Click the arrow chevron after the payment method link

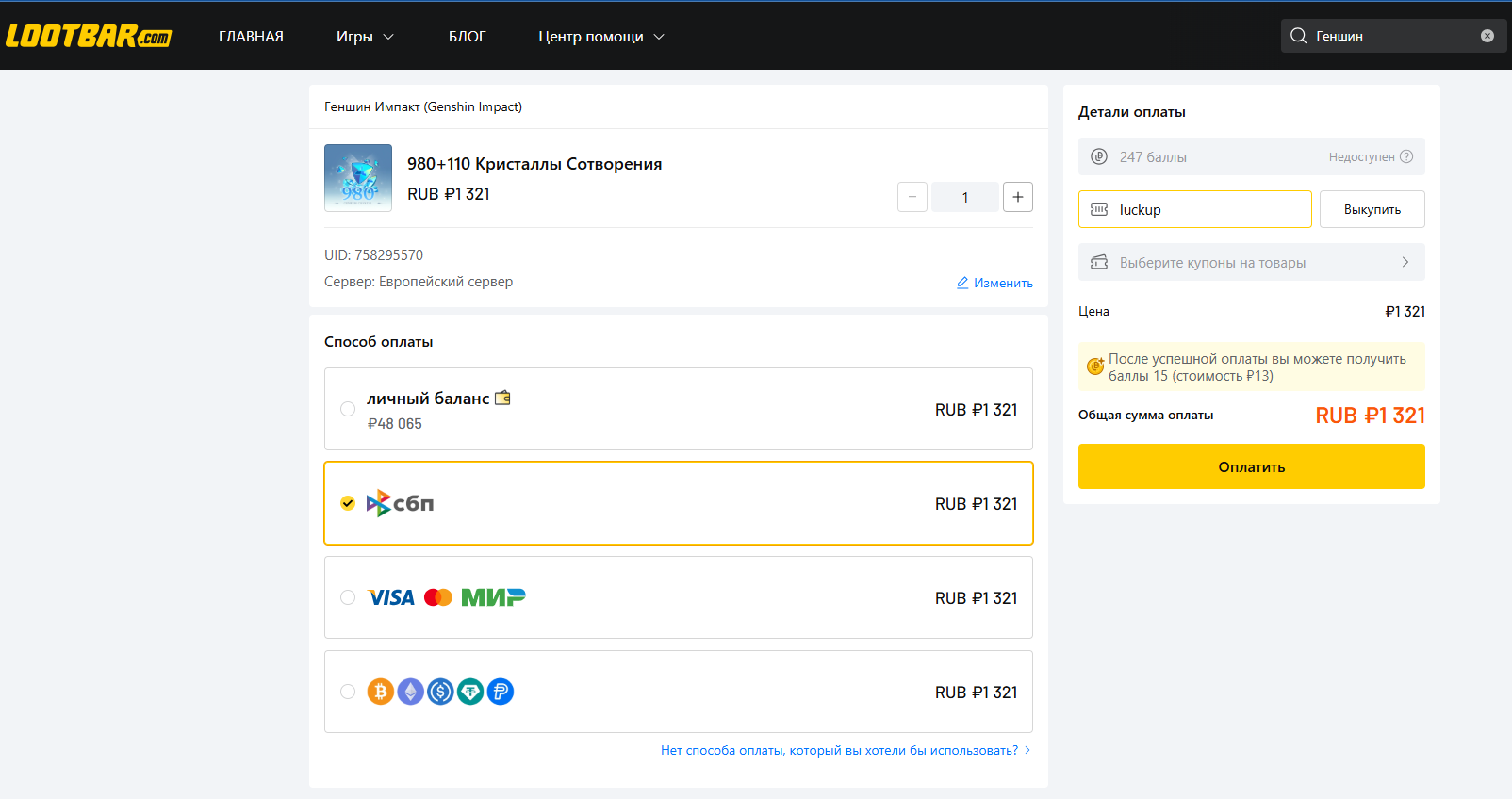pos(1027,750)
